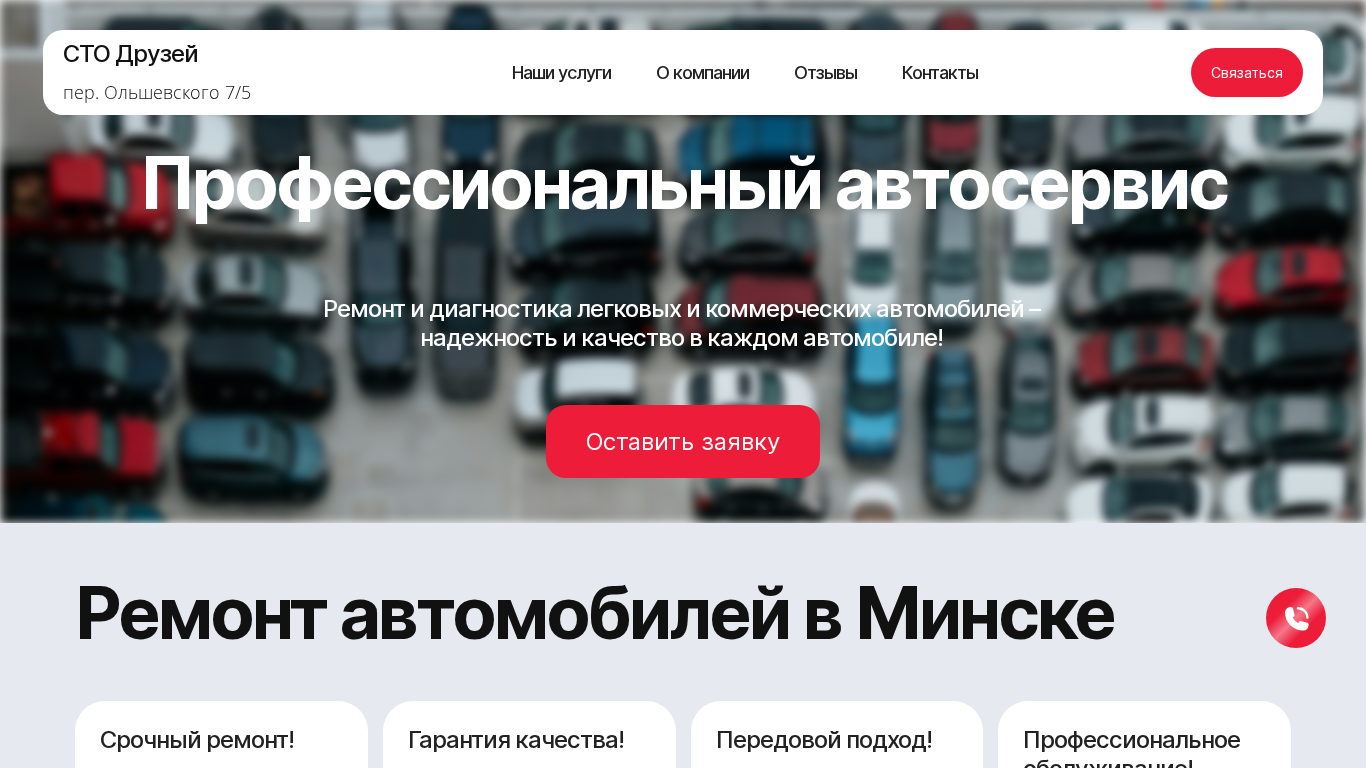Click the Ремонт автомобилей в Минске heading
This screenshot has height=768, width=1366.
point(595,613)
